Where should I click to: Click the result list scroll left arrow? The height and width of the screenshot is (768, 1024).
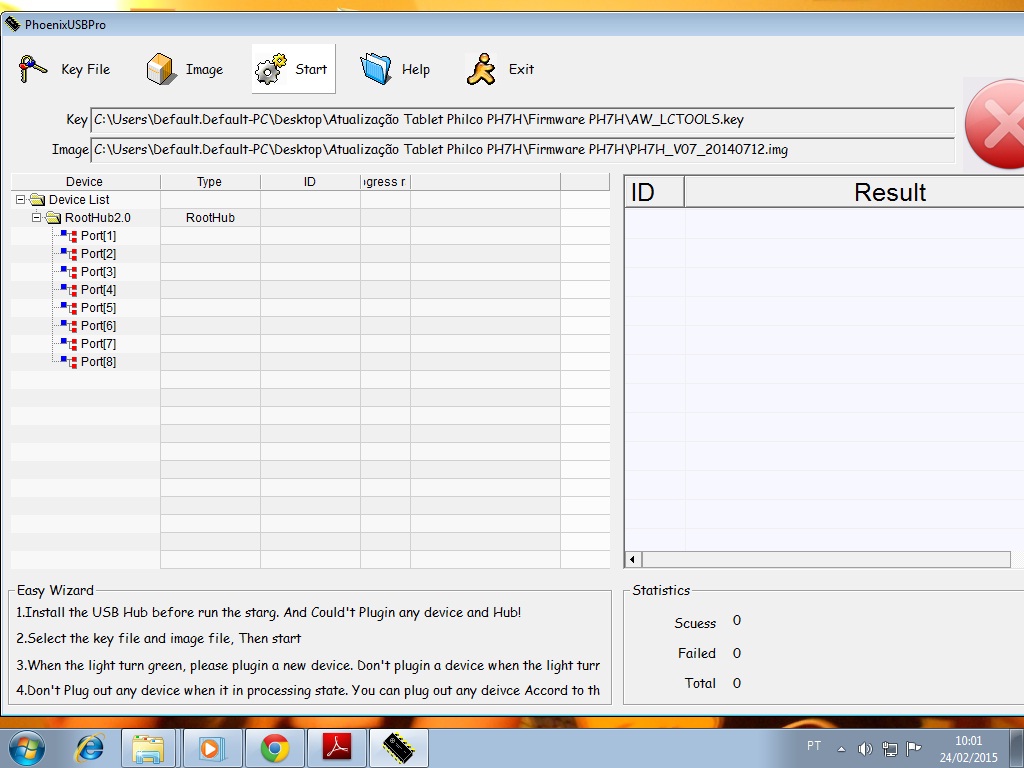point(632,559)
